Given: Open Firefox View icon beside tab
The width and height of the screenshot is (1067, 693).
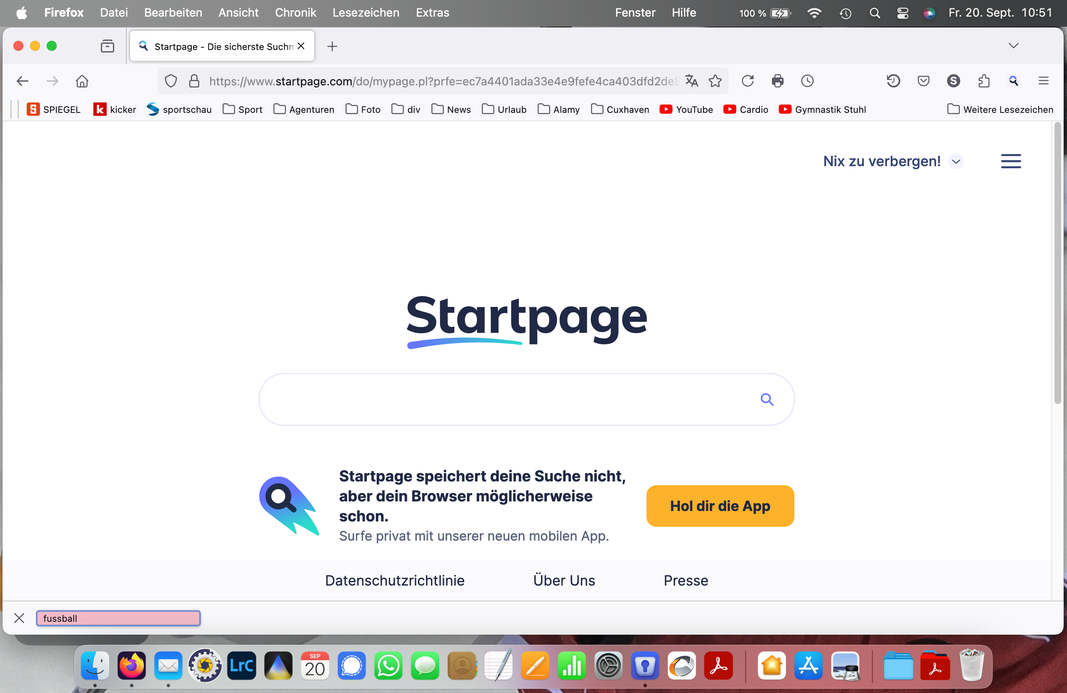Looking at the screenshot, I should (107, 46).
